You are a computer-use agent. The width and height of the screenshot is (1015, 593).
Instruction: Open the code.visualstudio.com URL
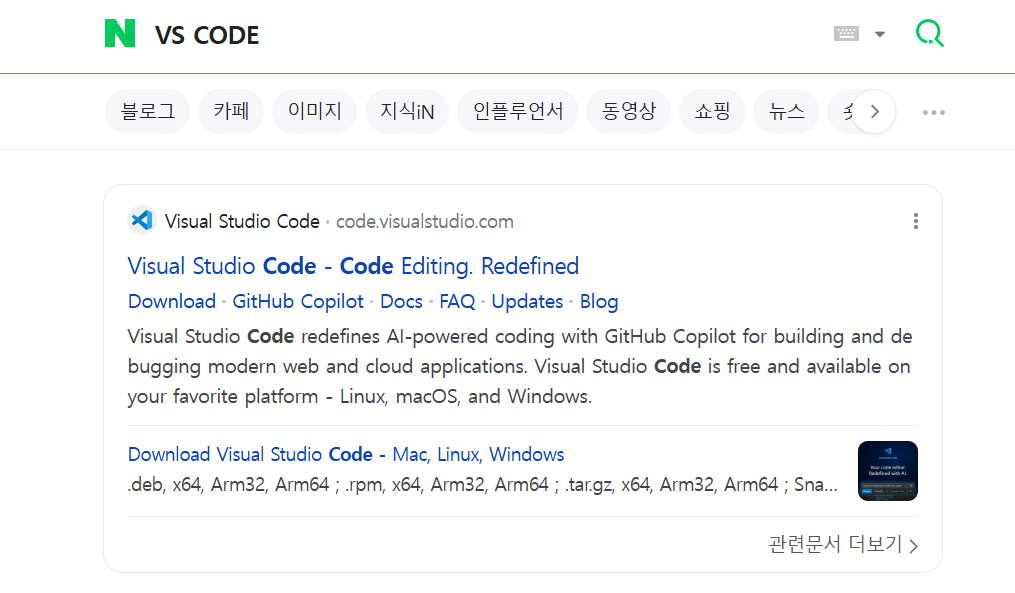[x=425, y=221]
